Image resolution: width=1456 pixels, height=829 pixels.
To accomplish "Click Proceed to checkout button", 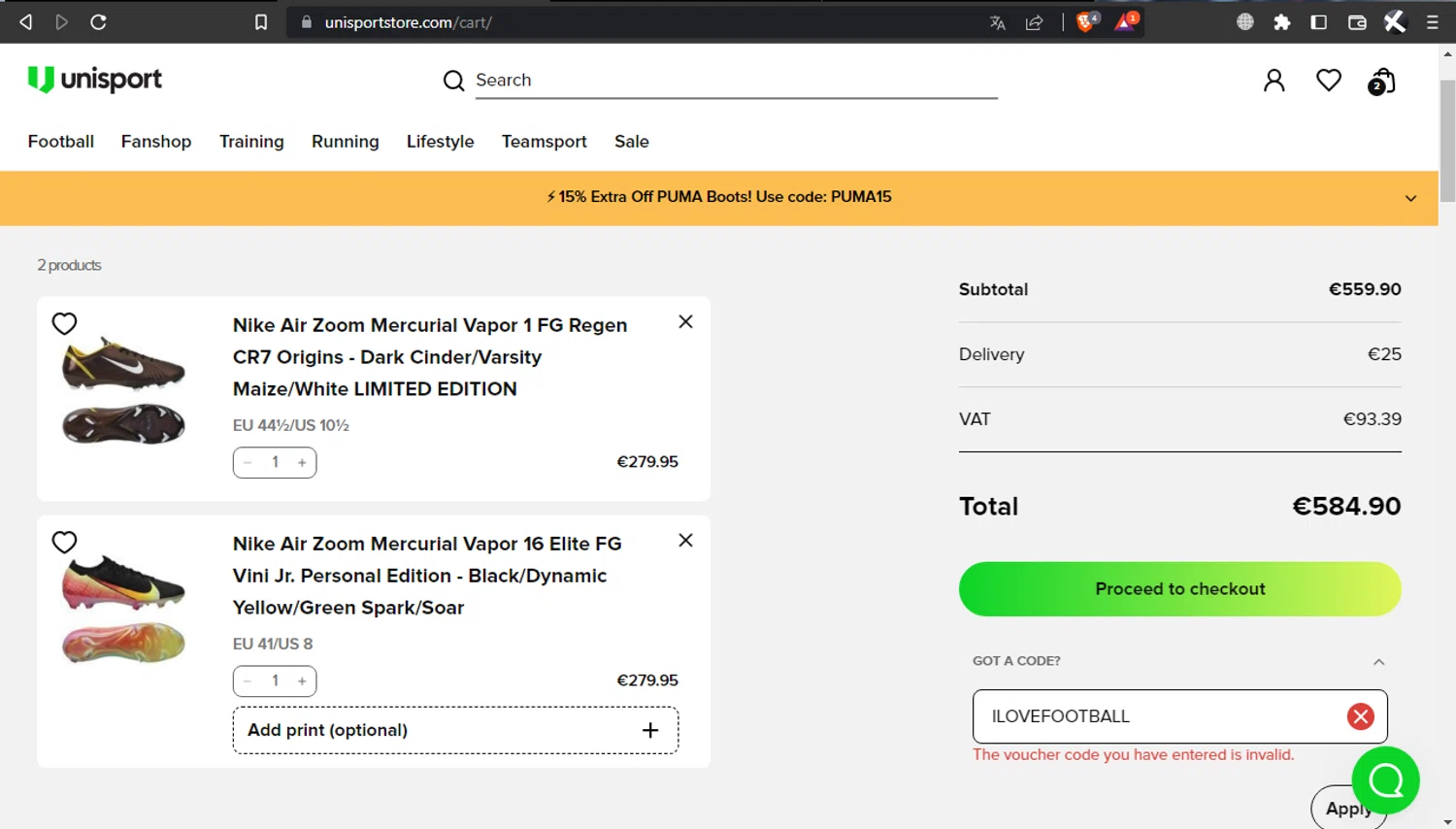I will pyautogui.click(x=1179, y=589).
